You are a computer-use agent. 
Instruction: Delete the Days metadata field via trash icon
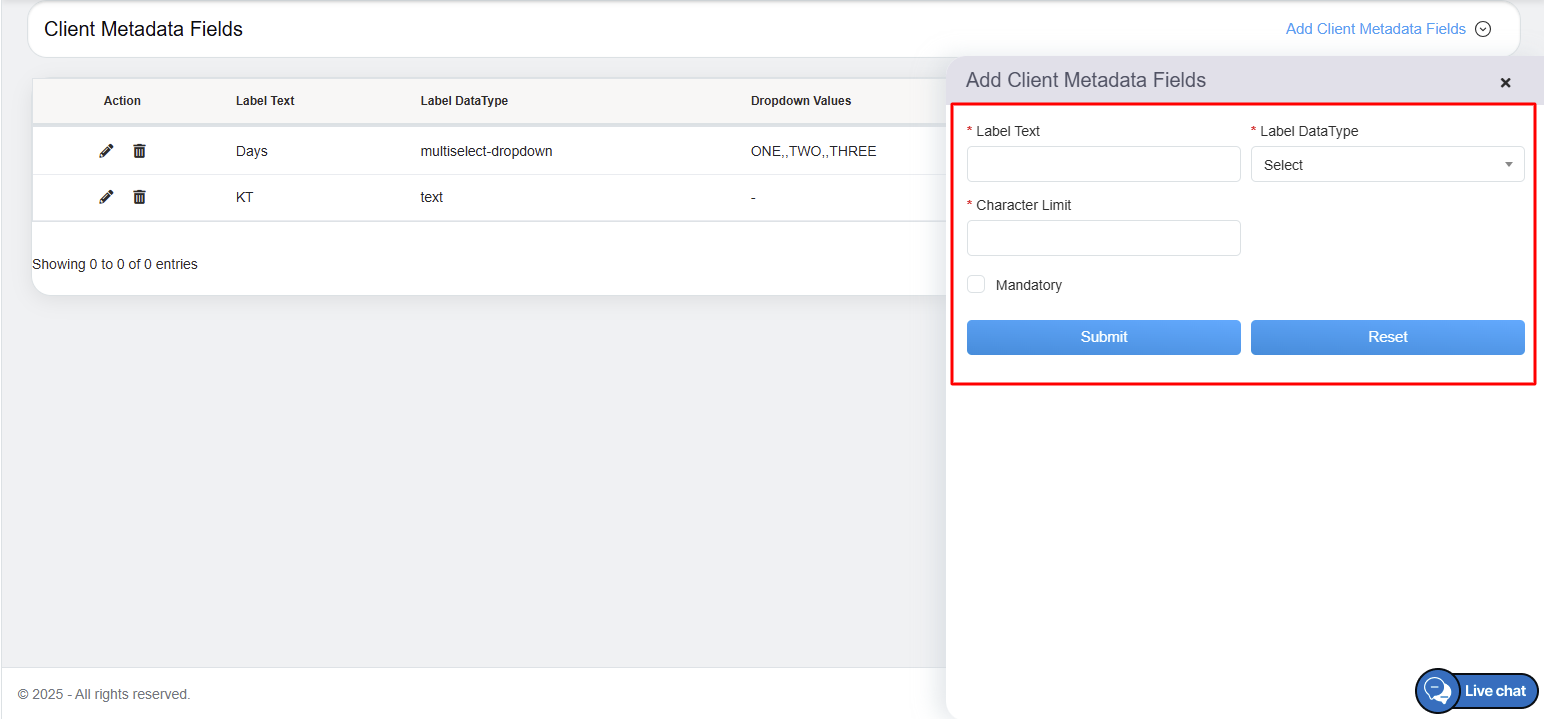(x=139, y=151)
